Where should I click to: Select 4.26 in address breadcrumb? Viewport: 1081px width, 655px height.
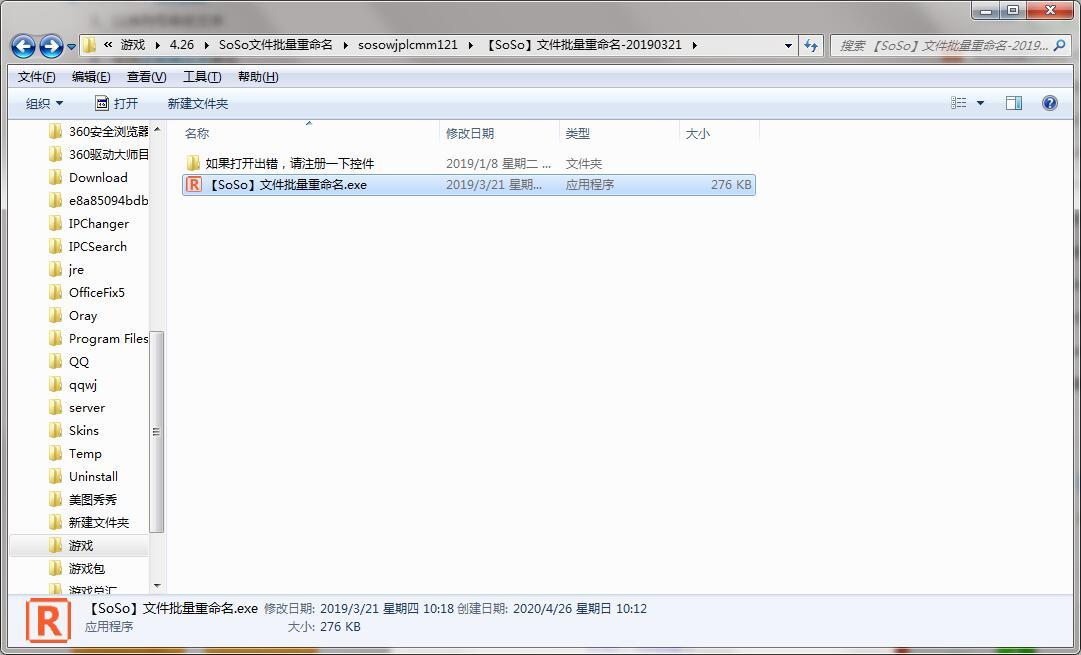click(182, 45)
